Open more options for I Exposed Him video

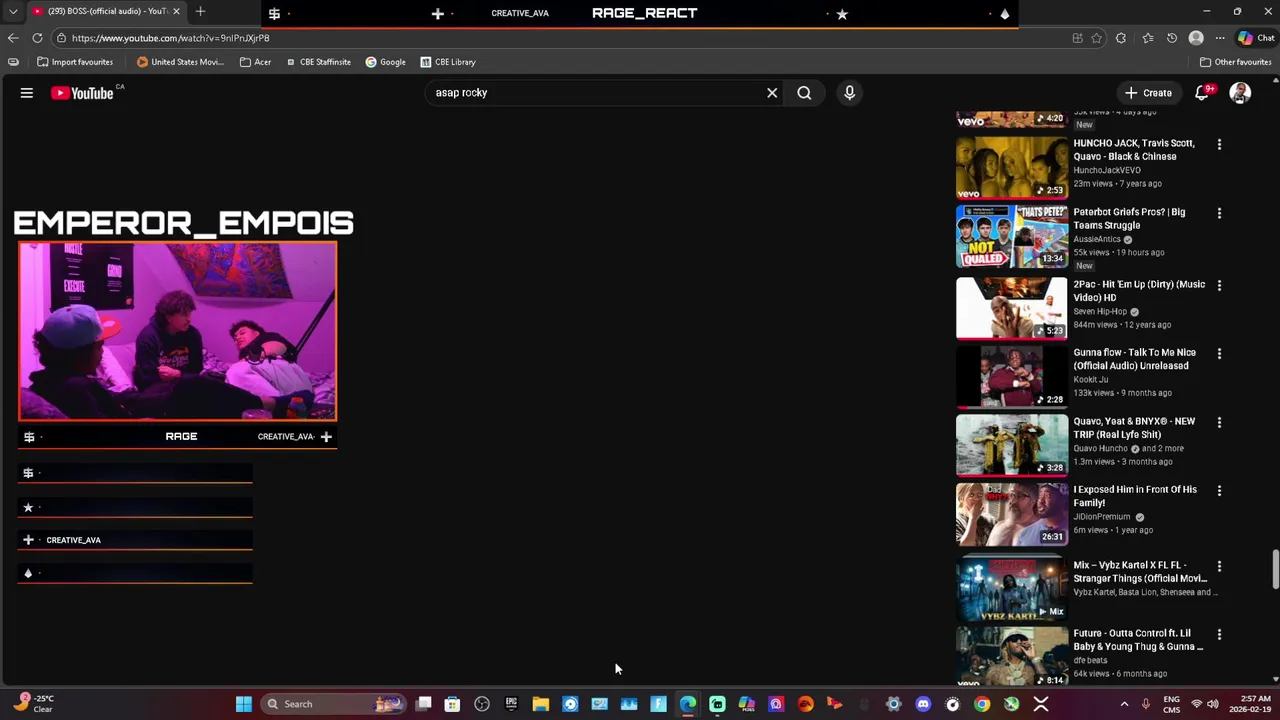pyautogui.click(x=1219, y=490)
